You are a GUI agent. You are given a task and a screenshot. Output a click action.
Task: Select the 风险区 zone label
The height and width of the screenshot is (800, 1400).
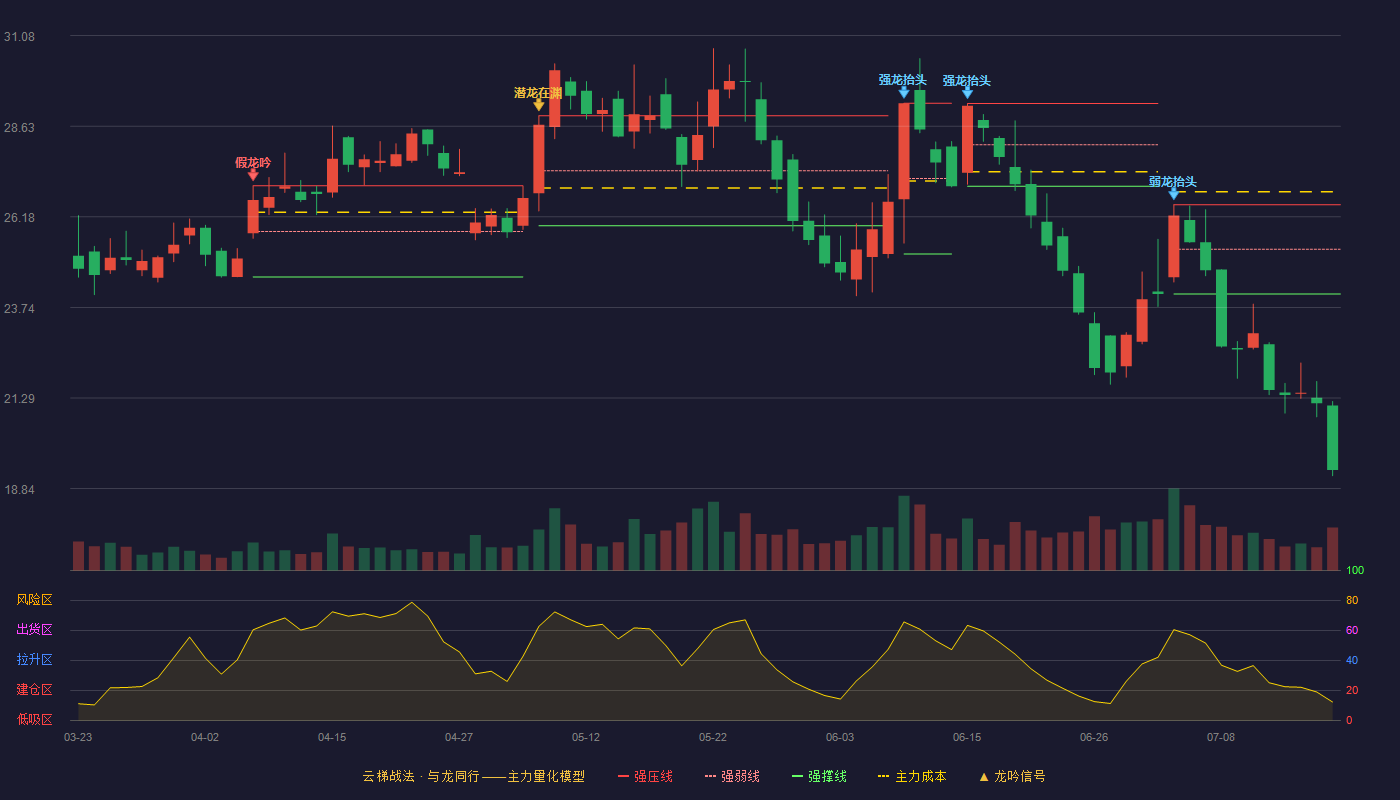[35, 600]
